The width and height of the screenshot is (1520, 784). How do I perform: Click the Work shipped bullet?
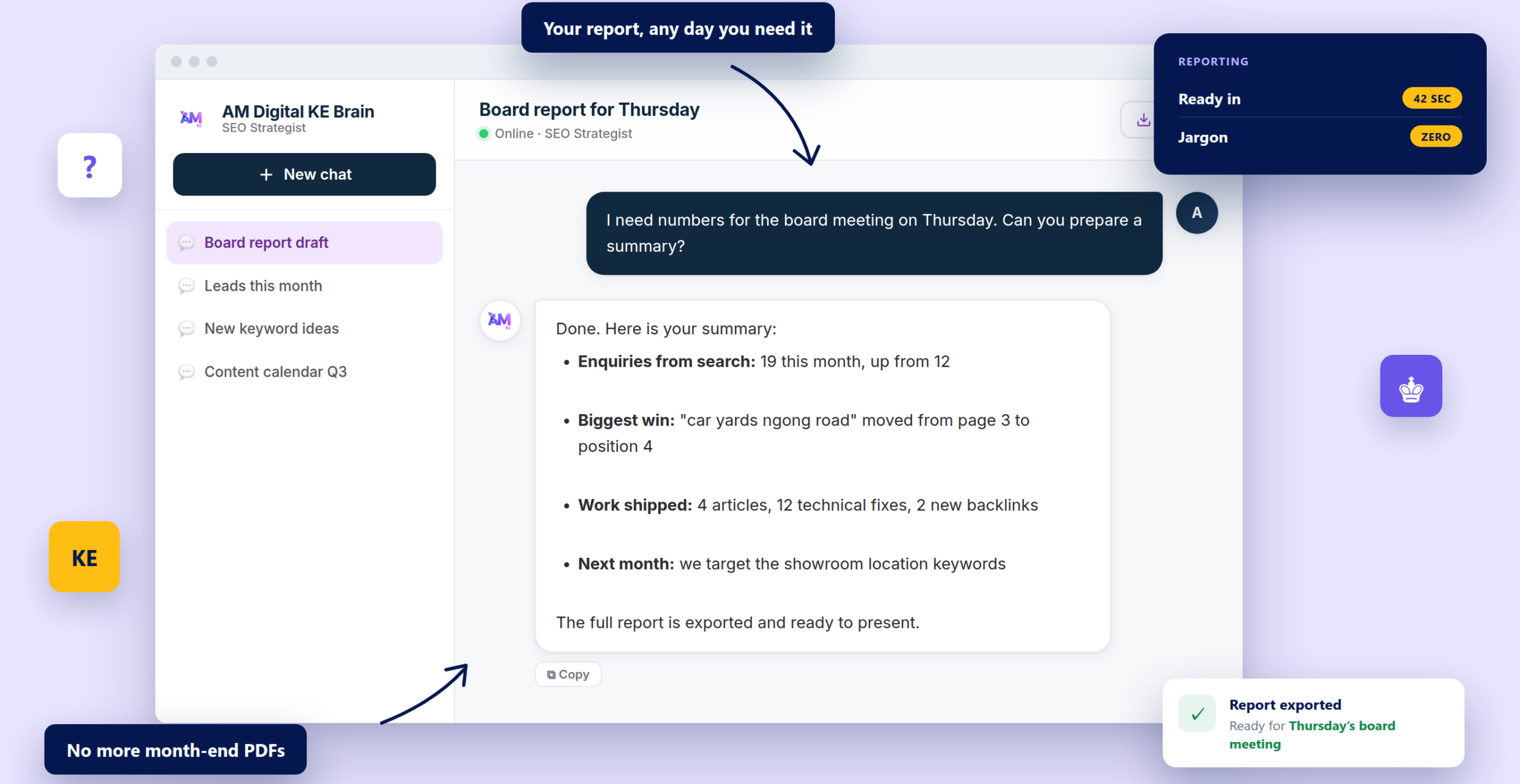point(807,505)
